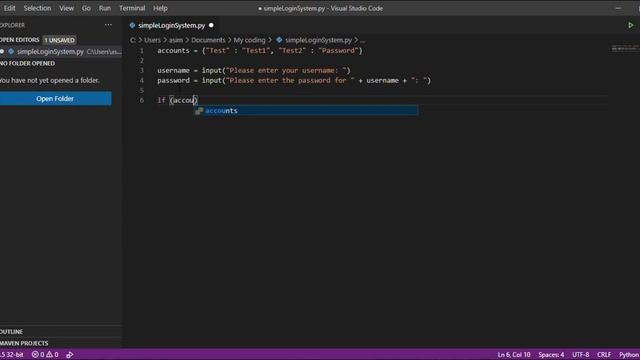Image resolution: width=640 pixels, height=360 pixels.
Task: Click line number 6 in gutter
Action: (142, 100)
